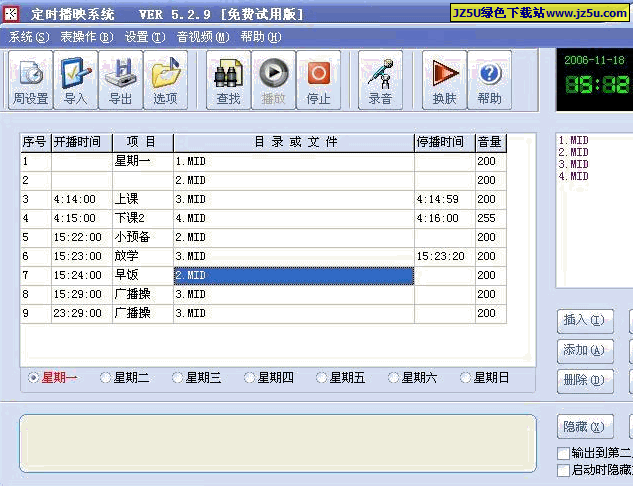The height and width of the screenshot is (486, 633).
Task: Open the 选项 options folder icon
Action: tap(166, 80)
